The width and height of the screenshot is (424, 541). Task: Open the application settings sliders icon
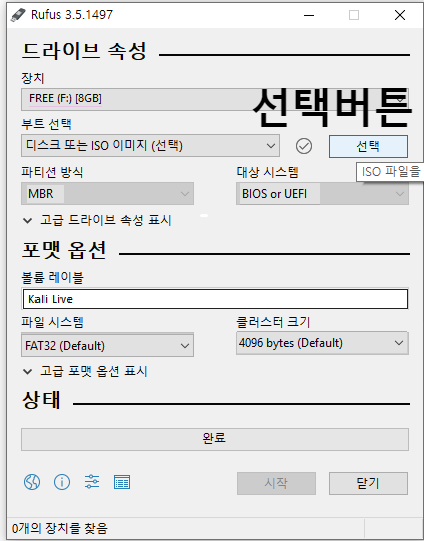point(92,482)
